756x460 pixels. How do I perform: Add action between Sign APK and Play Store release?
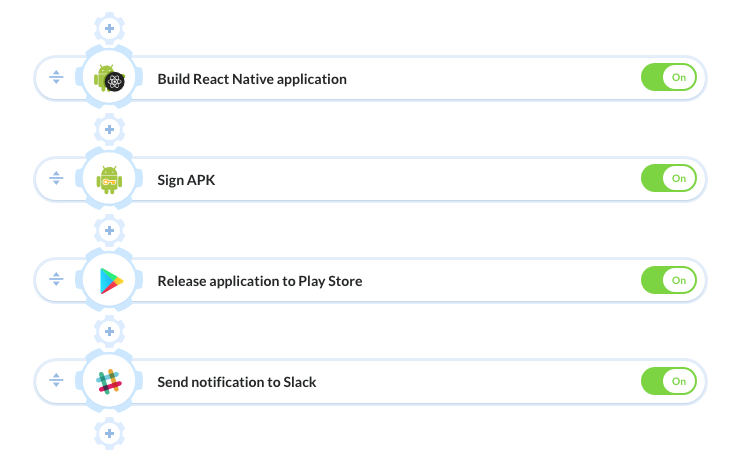click(x=109, y=230)
